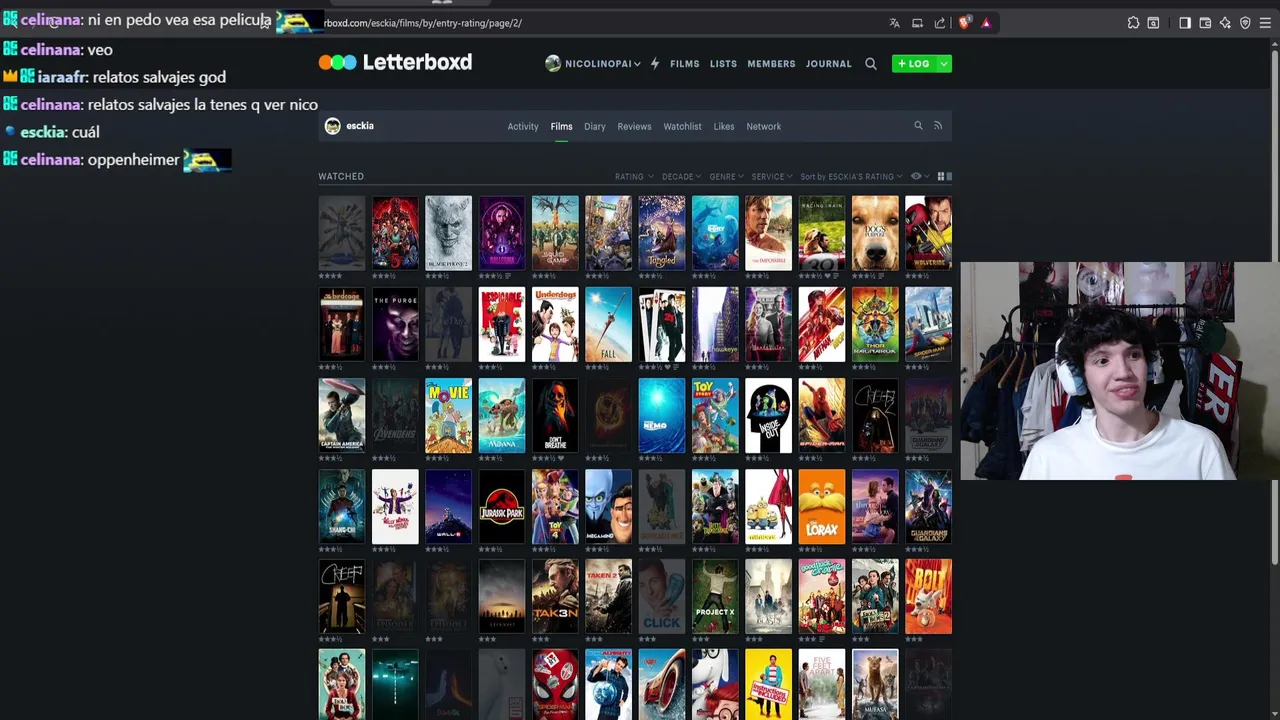
Task: Open the browser extensions puzzle icon
Action: (1133, 23)
